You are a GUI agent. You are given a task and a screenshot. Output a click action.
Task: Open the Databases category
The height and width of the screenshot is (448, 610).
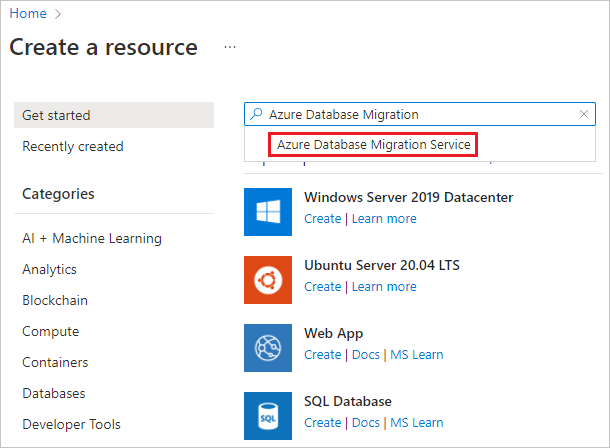coord(53,394)
